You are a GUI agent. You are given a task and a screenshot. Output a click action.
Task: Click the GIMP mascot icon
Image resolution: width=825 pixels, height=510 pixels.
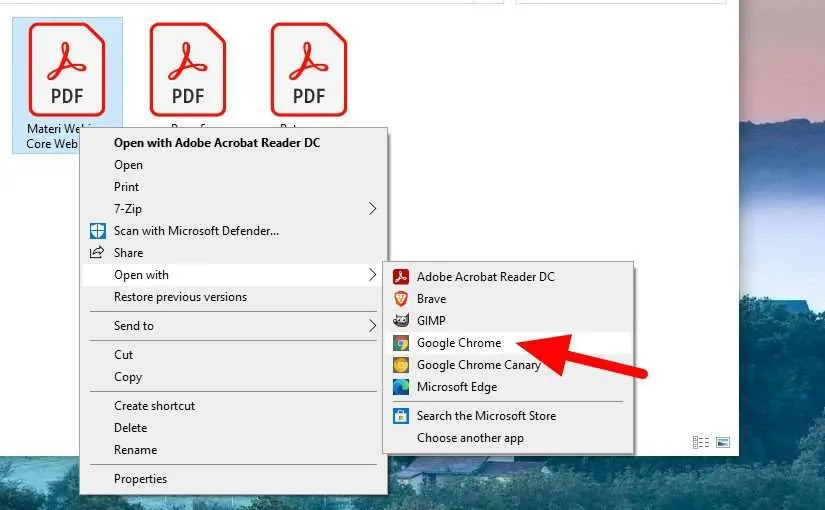coord(401,321)
